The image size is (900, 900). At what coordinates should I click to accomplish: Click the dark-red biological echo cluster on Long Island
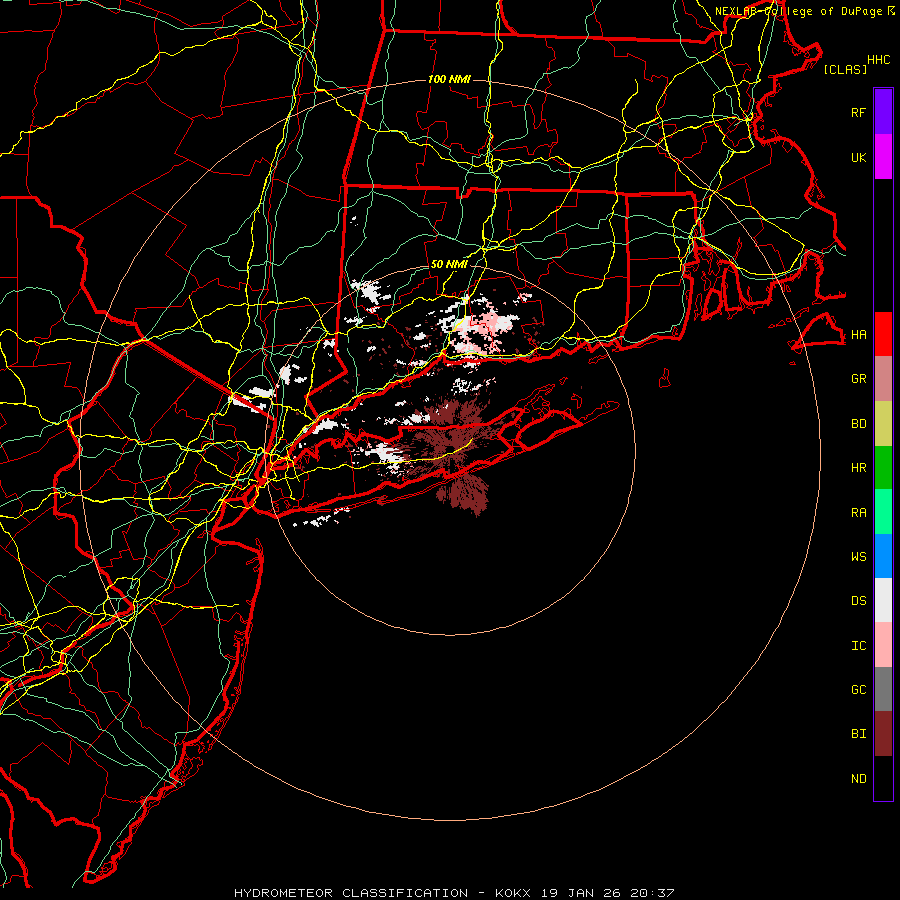pyautogui.click(x=453, y=442)
